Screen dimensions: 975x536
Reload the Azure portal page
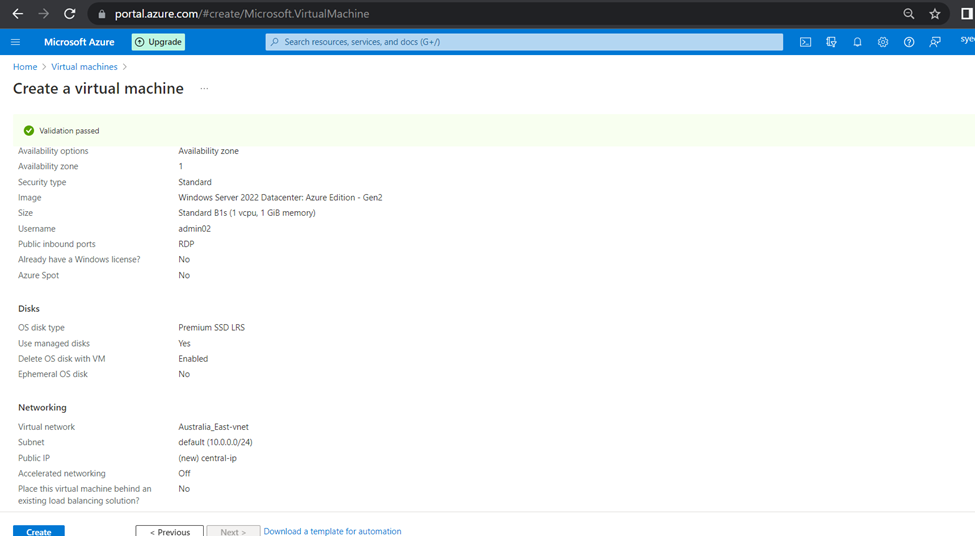[69, 14]
